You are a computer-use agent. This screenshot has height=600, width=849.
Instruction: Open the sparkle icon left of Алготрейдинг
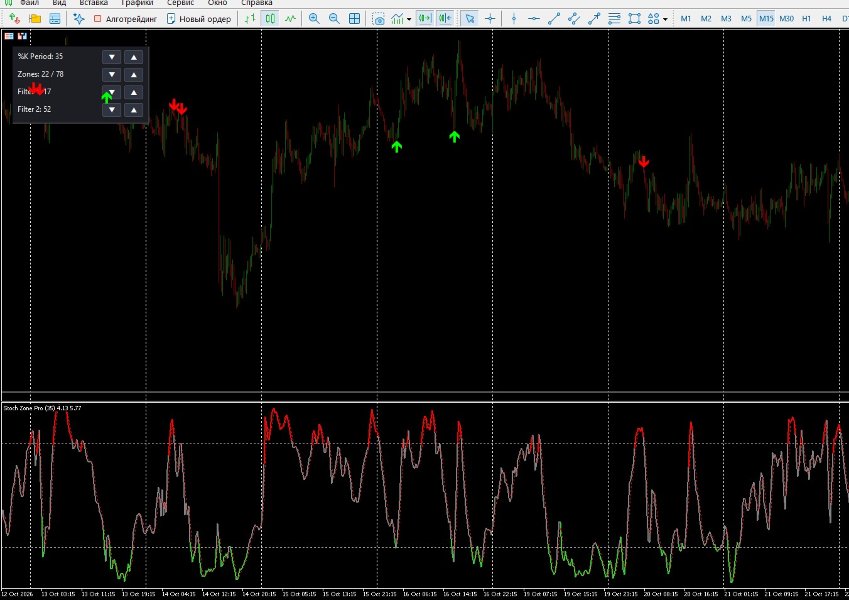click(79, 19)
